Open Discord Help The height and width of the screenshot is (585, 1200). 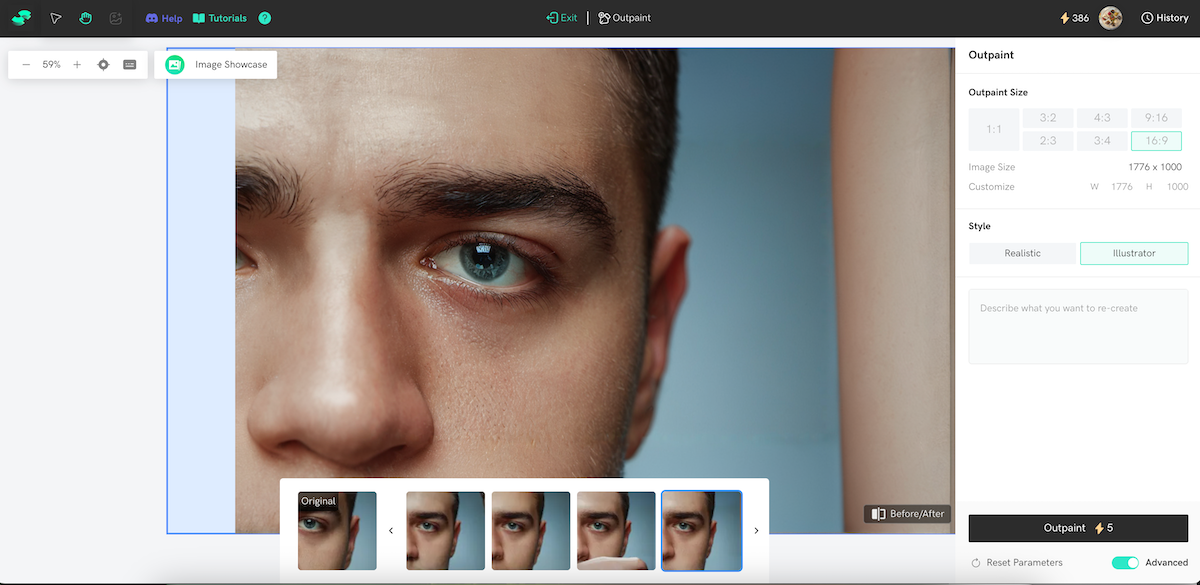click(163, 17)
